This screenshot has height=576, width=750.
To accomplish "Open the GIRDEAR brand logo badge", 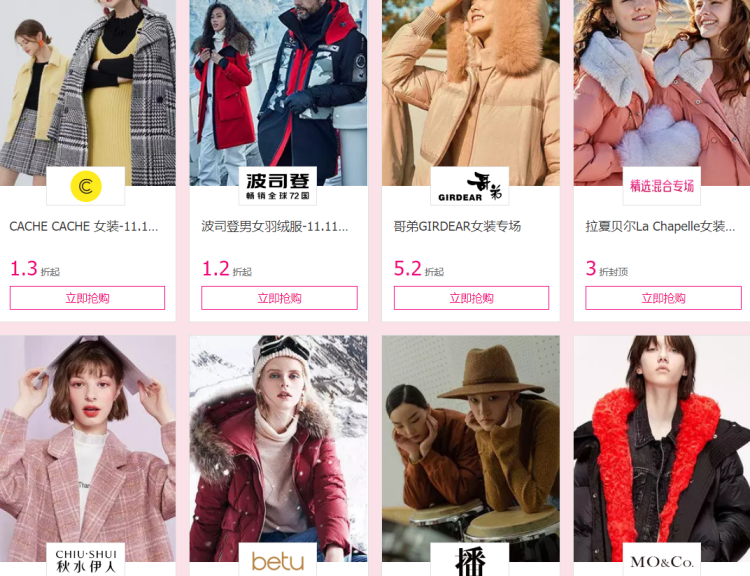I will click(470, 186).
